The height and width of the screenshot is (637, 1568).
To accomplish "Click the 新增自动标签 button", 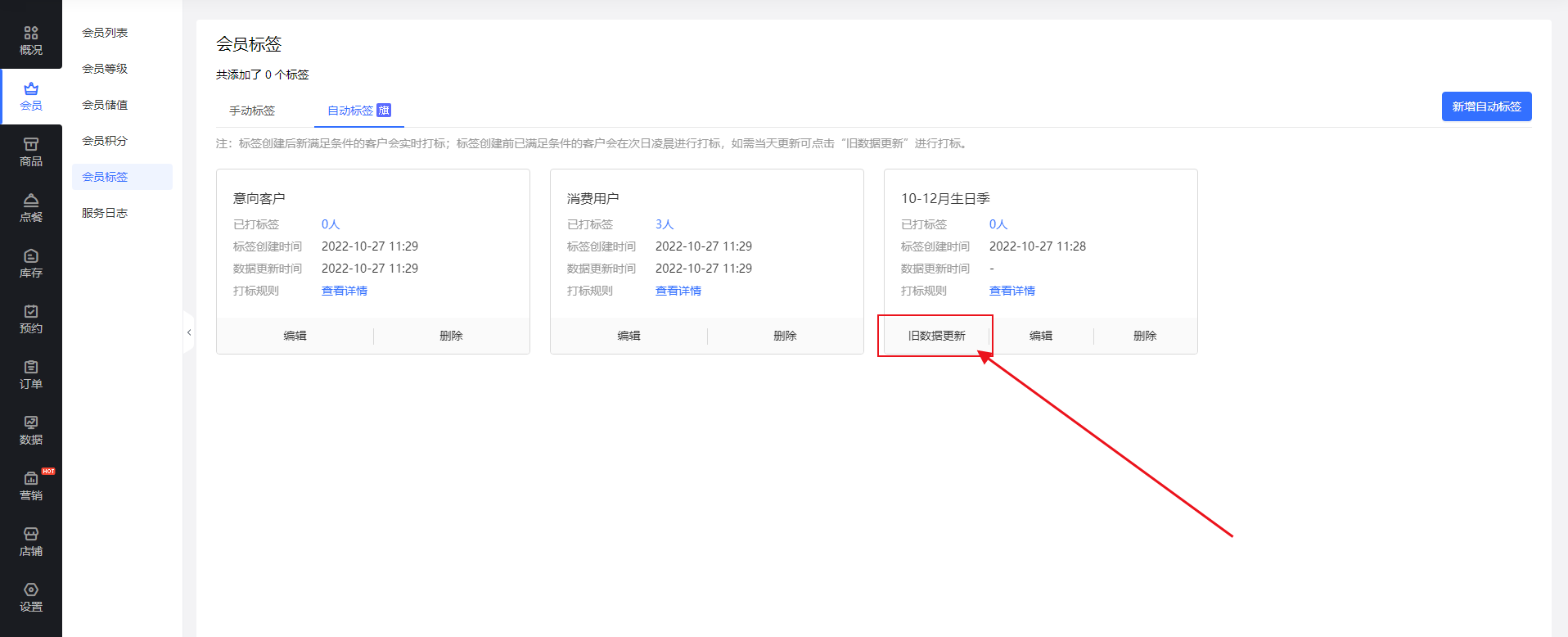I will coord(1486,106).
